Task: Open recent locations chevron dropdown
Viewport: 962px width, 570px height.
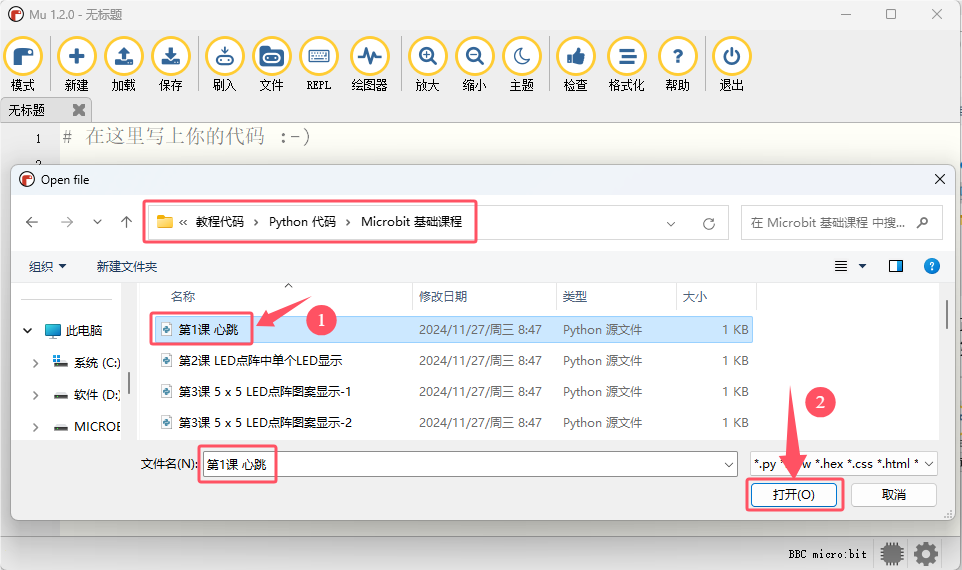Action: 97,222
